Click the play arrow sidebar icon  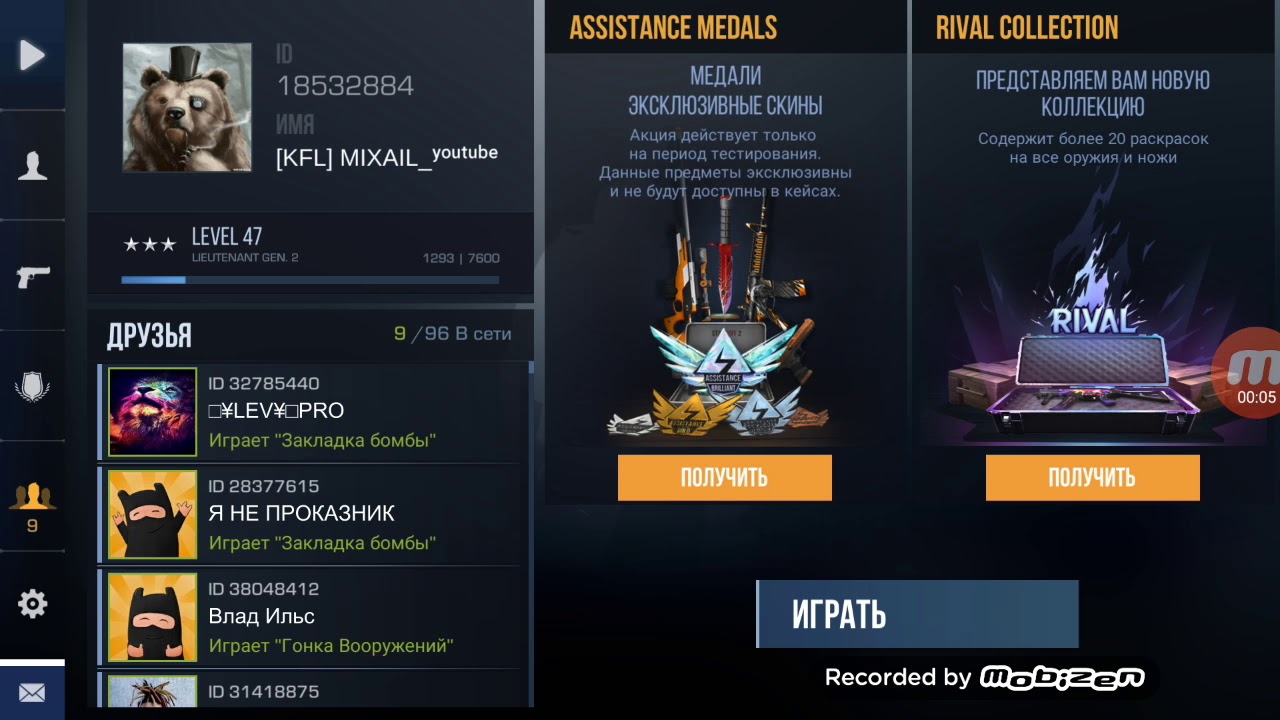pos(32,55)
